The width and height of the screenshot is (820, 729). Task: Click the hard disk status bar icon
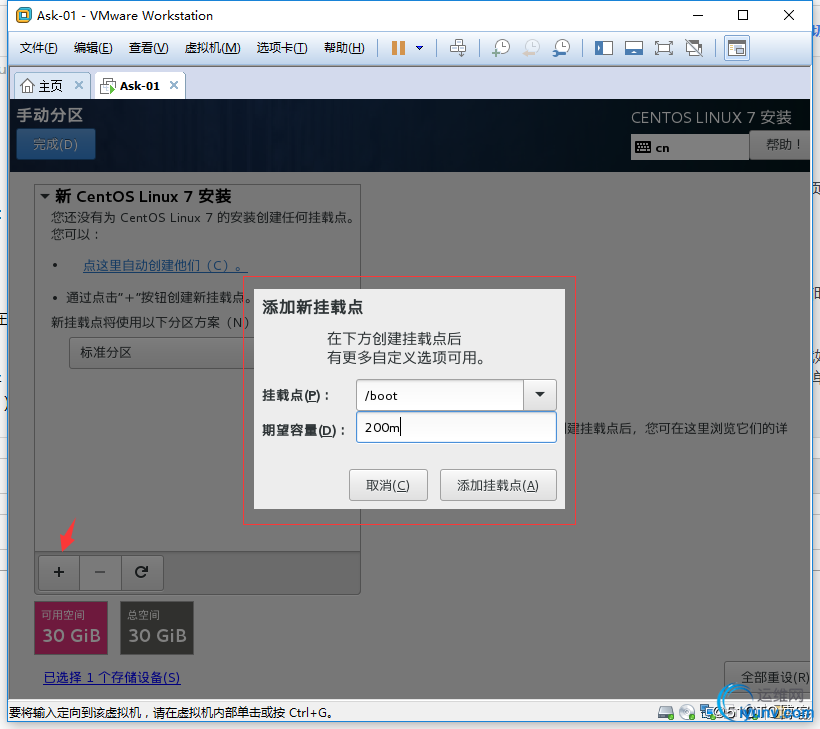(666, 712)
